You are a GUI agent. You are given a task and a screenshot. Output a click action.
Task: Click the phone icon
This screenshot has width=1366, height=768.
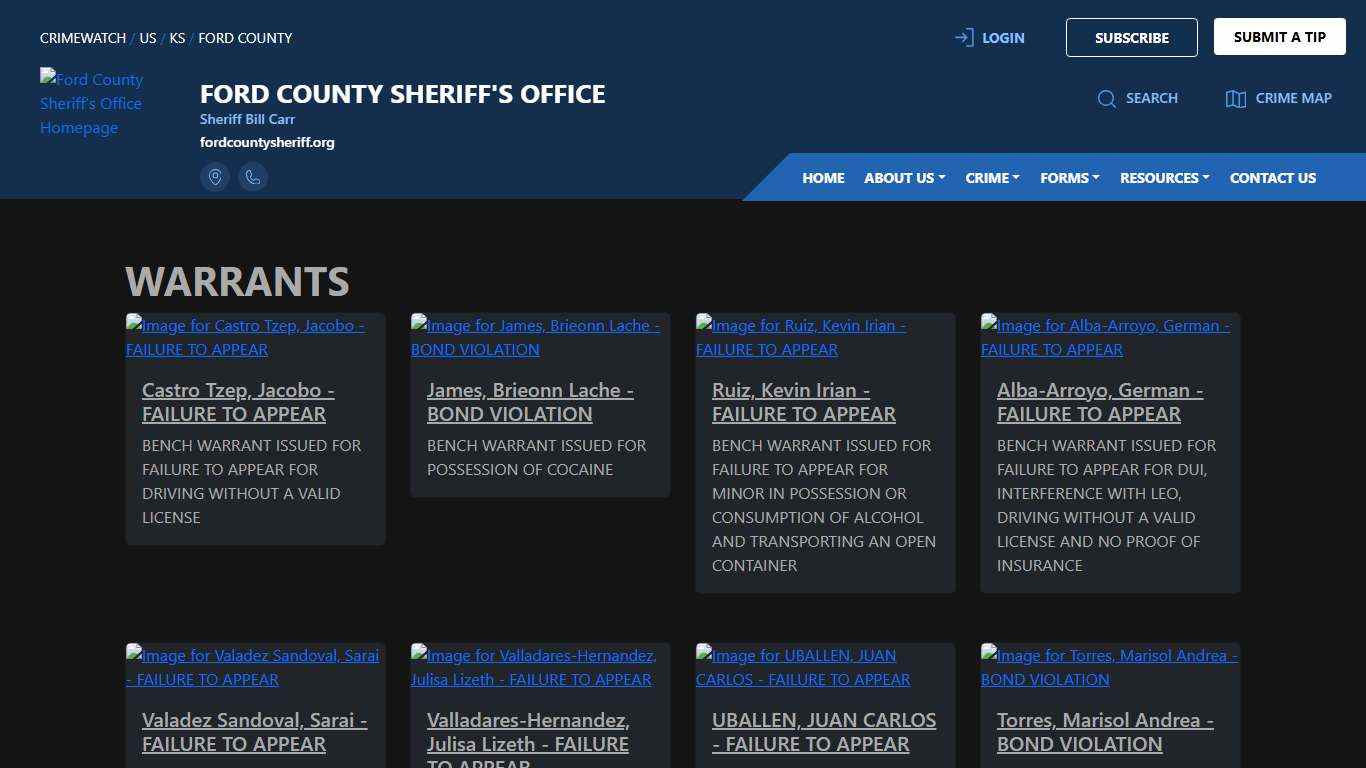pos(253,177)
